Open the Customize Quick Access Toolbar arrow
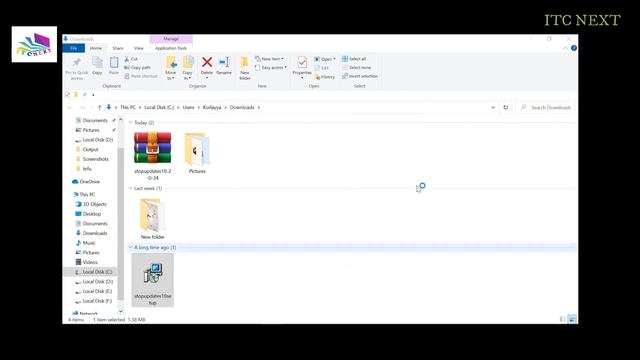 (x=93, y=95)
